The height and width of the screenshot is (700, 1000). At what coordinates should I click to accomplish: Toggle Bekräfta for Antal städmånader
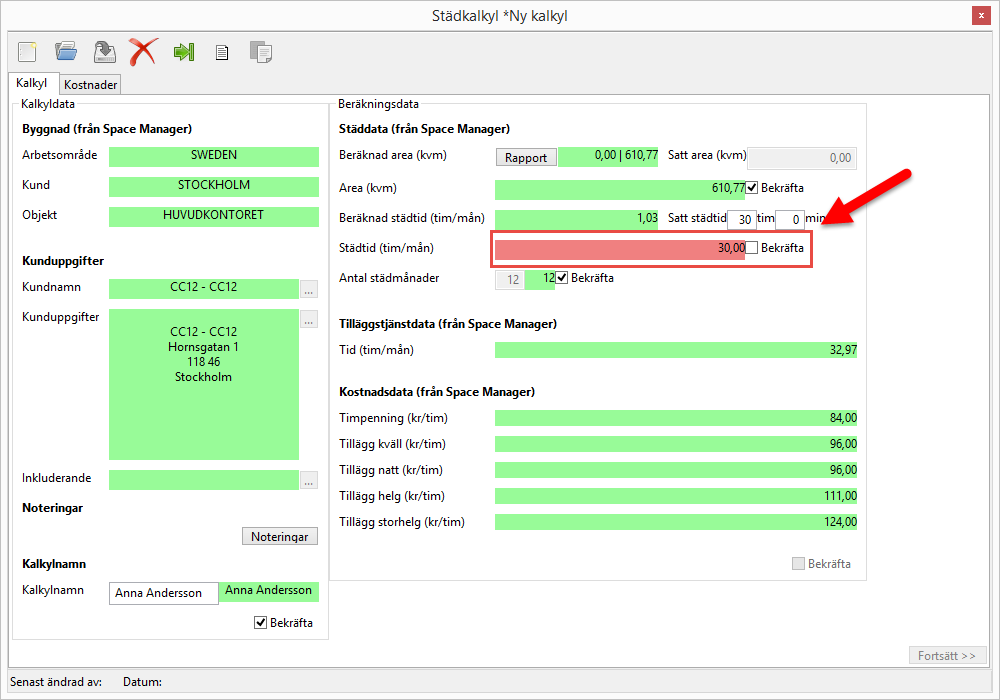[562, 278]
